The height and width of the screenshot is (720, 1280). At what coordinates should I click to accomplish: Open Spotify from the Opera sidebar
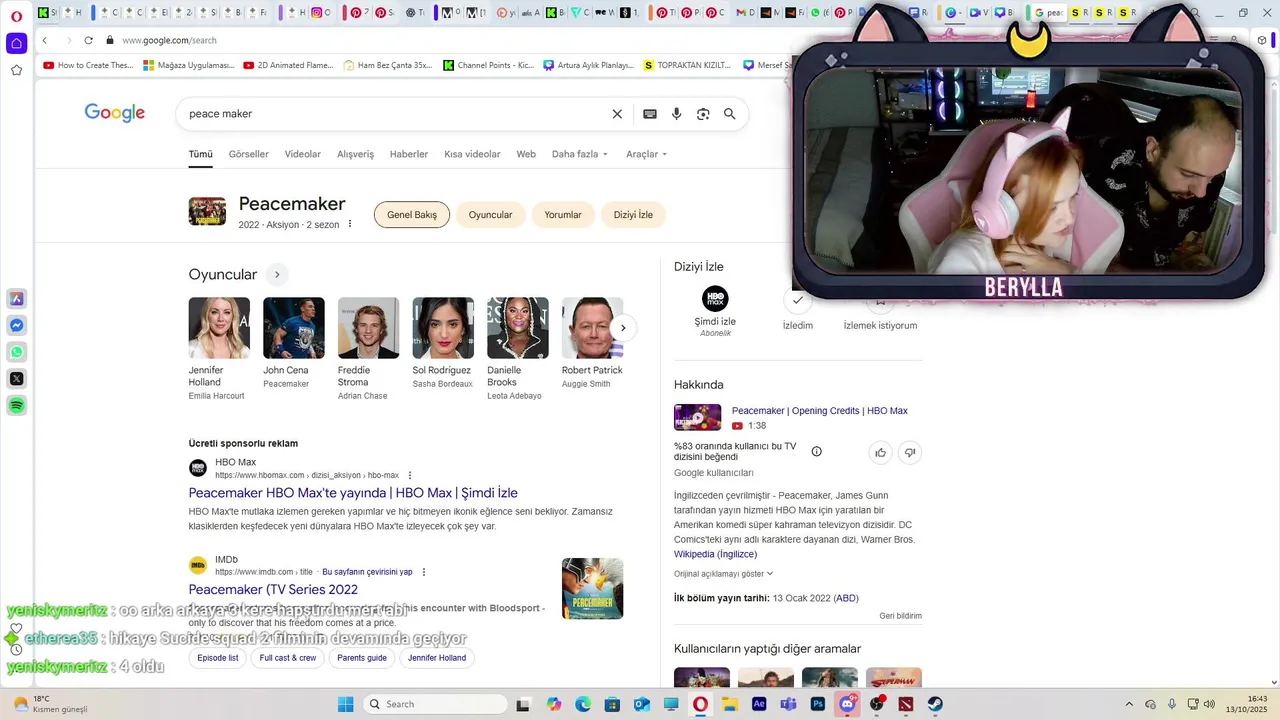point(16,406)
